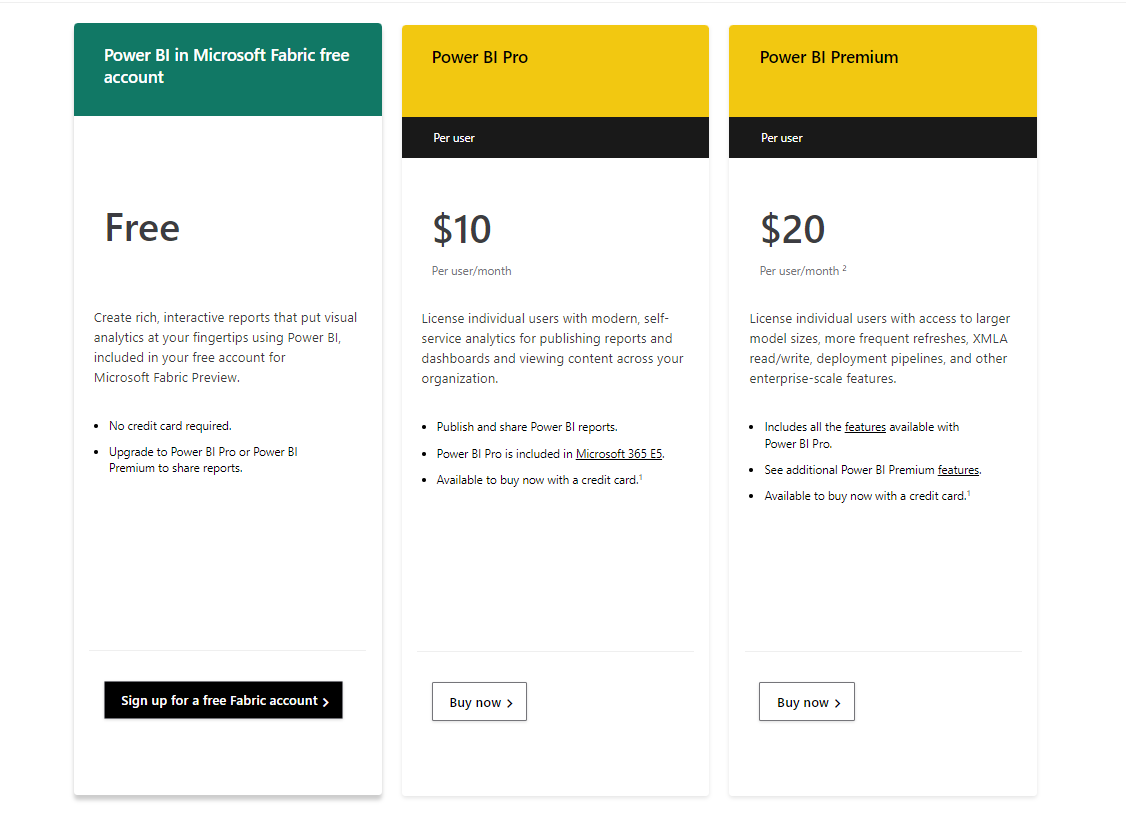Image resolution: width=1126 pixels, height=821 pixels.
Task: Click 'Publish and share Power BI reports' bullet
Action: tap(527, 427)
